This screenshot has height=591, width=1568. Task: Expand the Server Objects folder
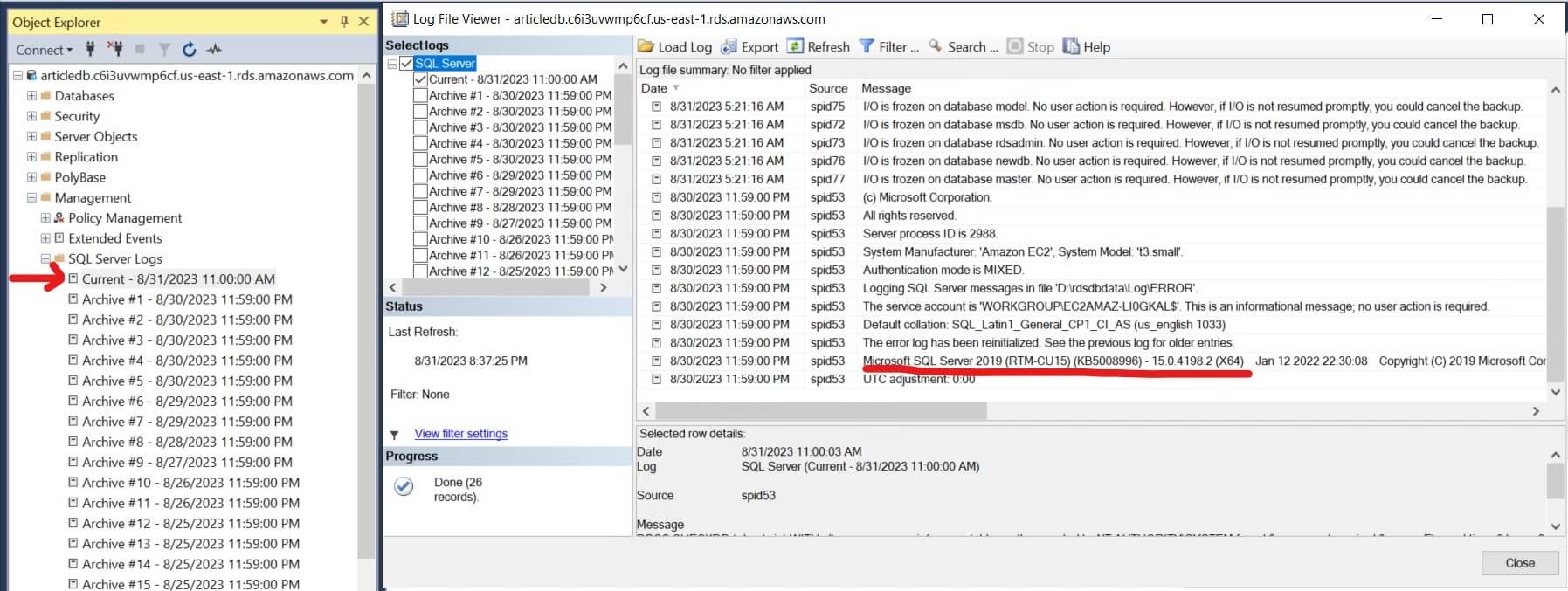(x=31, y=136)
